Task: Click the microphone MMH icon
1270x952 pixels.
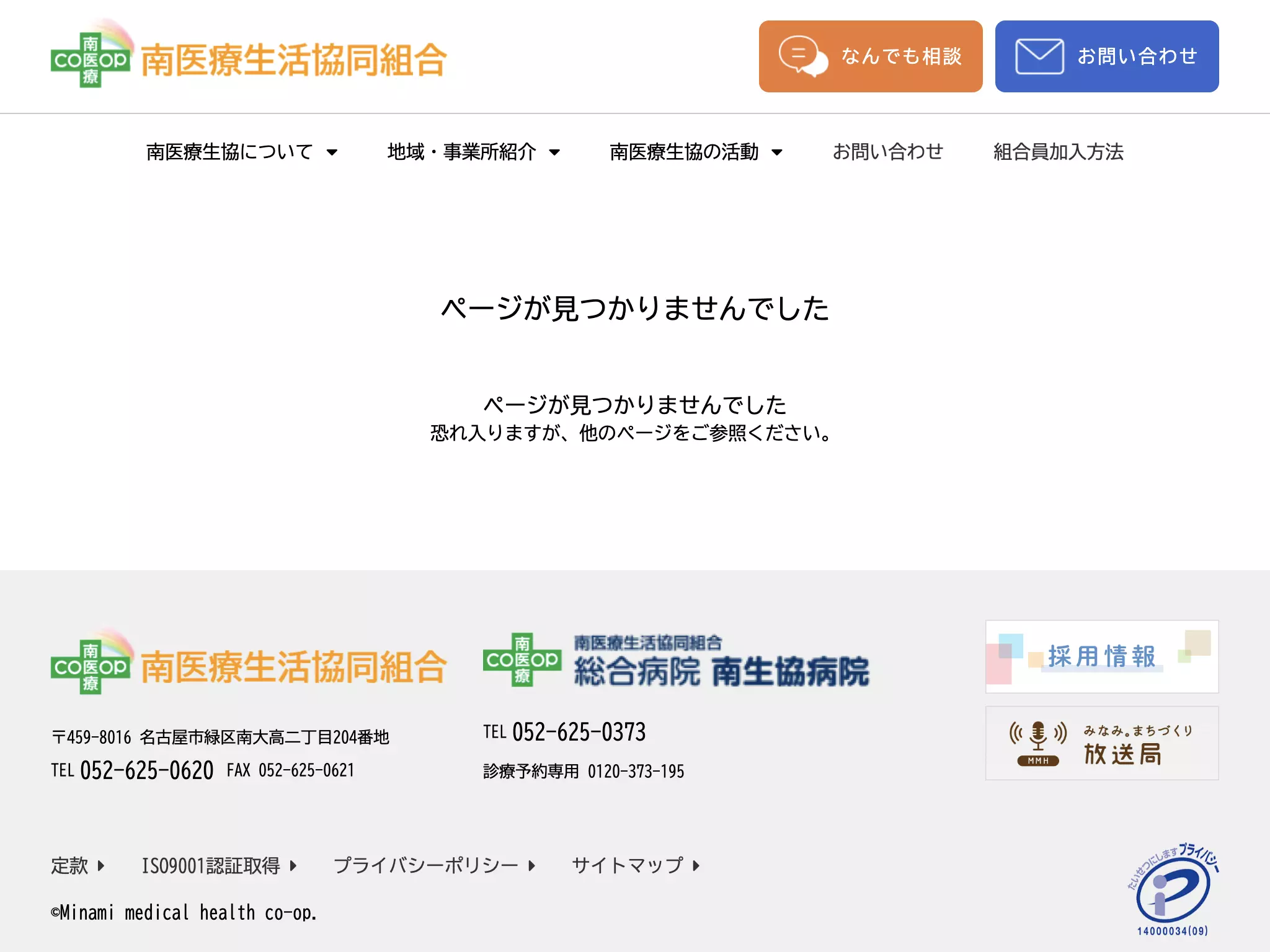Action: 1038,743
